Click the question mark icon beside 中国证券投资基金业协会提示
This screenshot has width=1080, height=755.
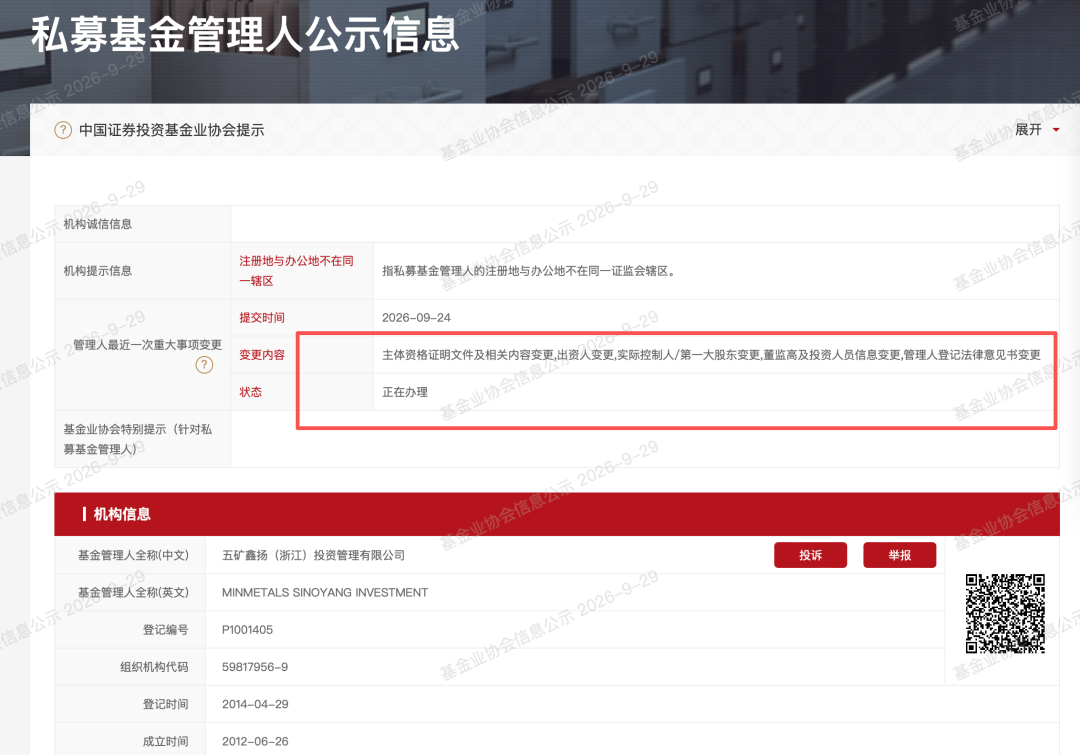tap(63, 130)
